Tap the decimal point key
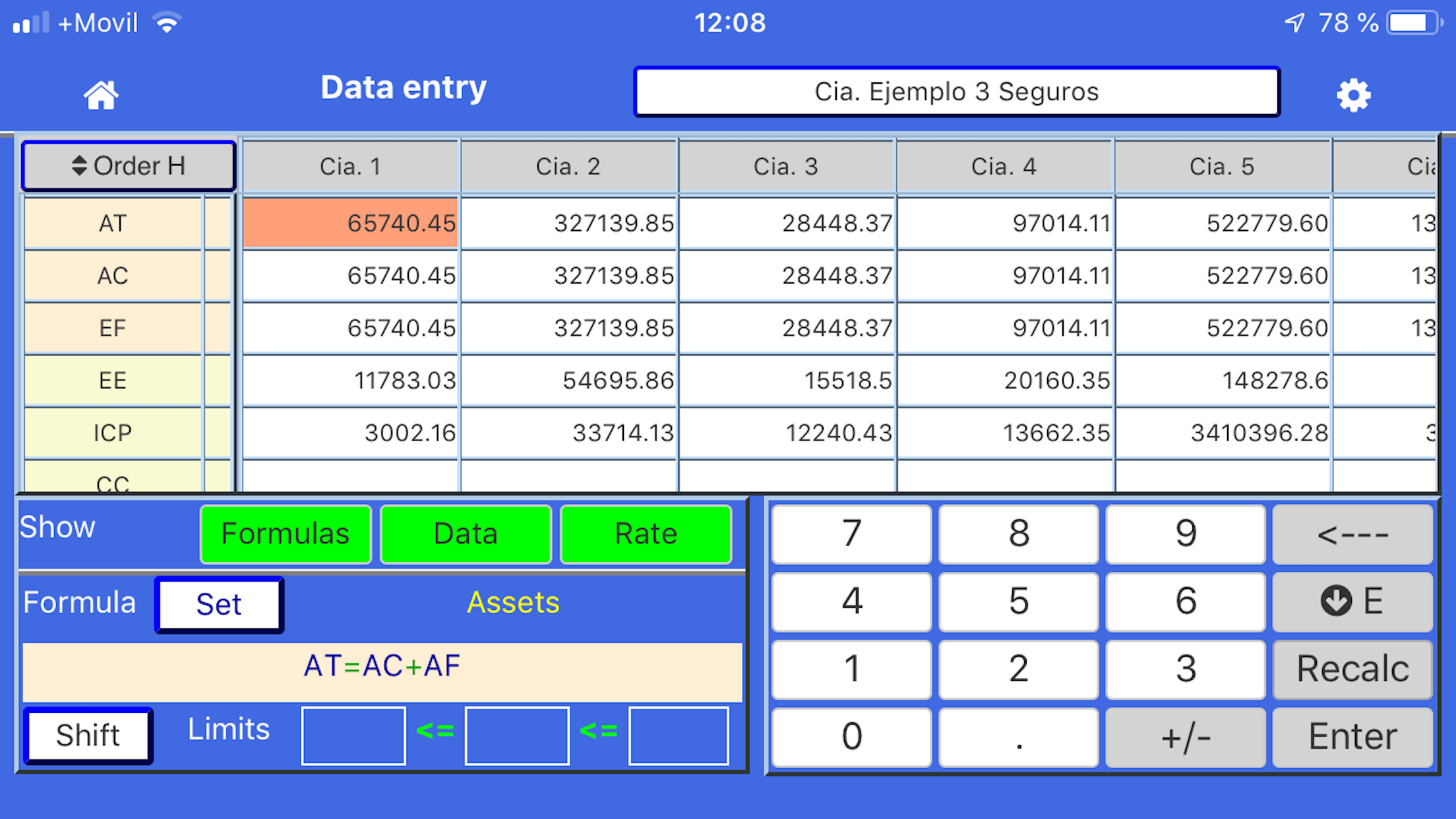This screenshot has width=1456, height=819. (1018, 737)
